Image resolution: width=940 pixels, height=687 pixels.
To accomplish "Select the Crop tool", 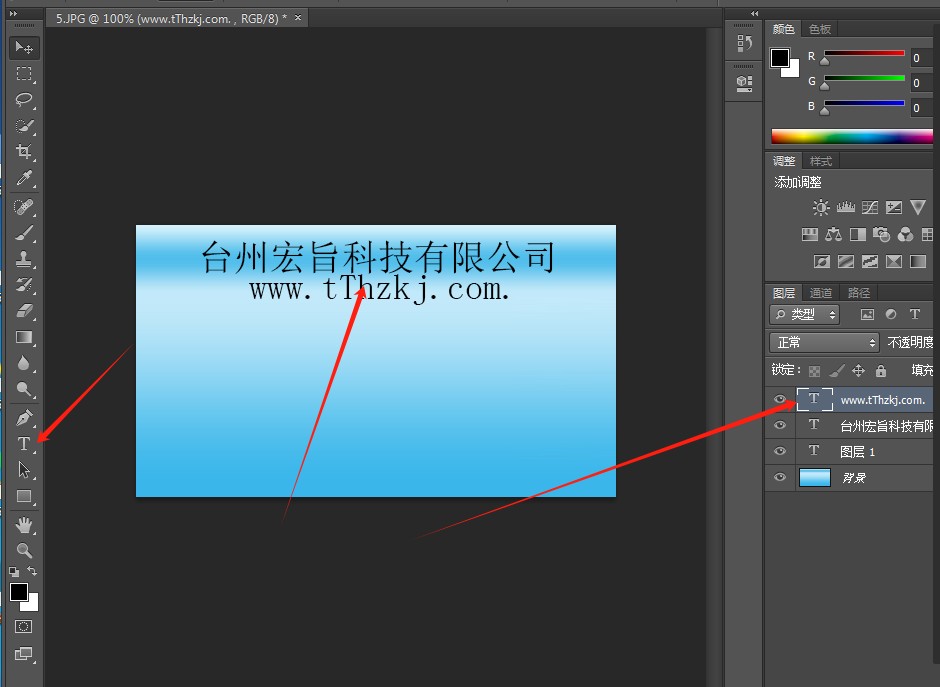I will pos(24,152).
